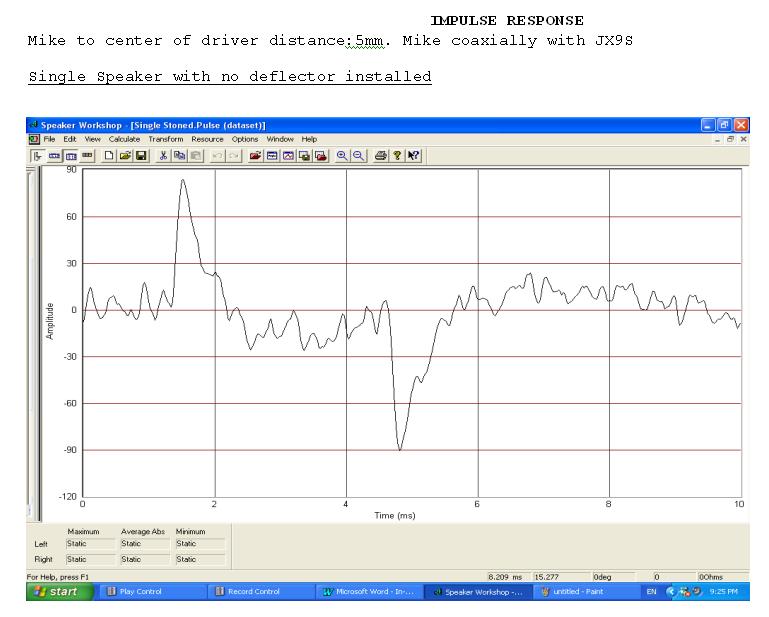769x617 pixels.
Task: Open the View menu
Action: click(x=92, y=139)
